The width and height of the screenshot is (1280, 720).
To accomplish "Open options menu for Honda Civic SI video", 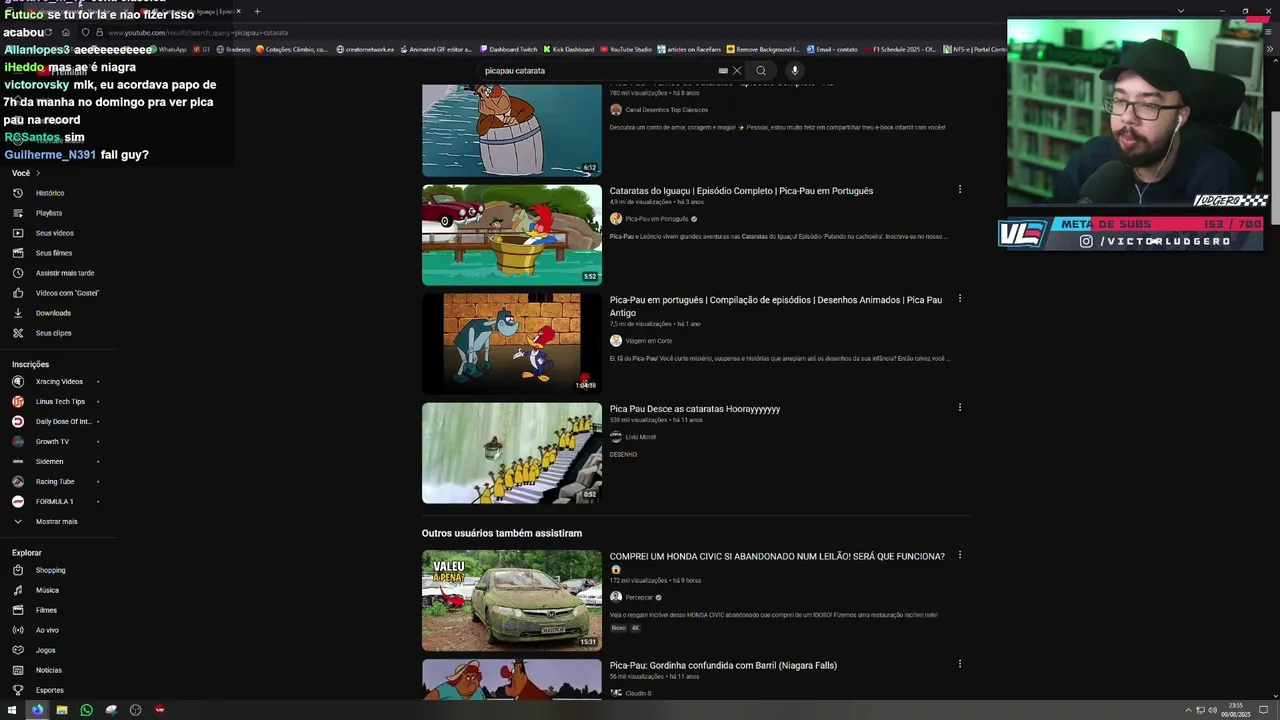I will [959, 555].
